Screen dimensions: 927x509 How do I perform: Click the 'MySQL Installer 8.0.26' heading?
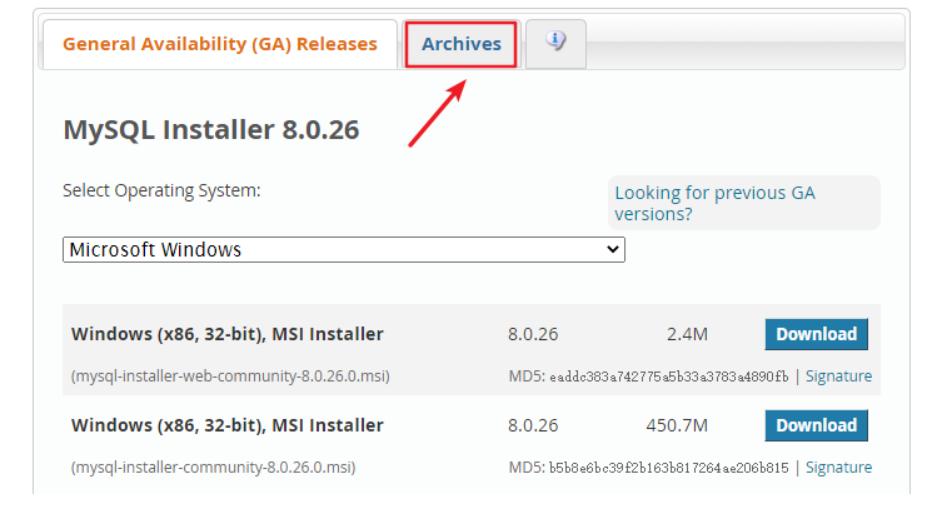(211, 129)
